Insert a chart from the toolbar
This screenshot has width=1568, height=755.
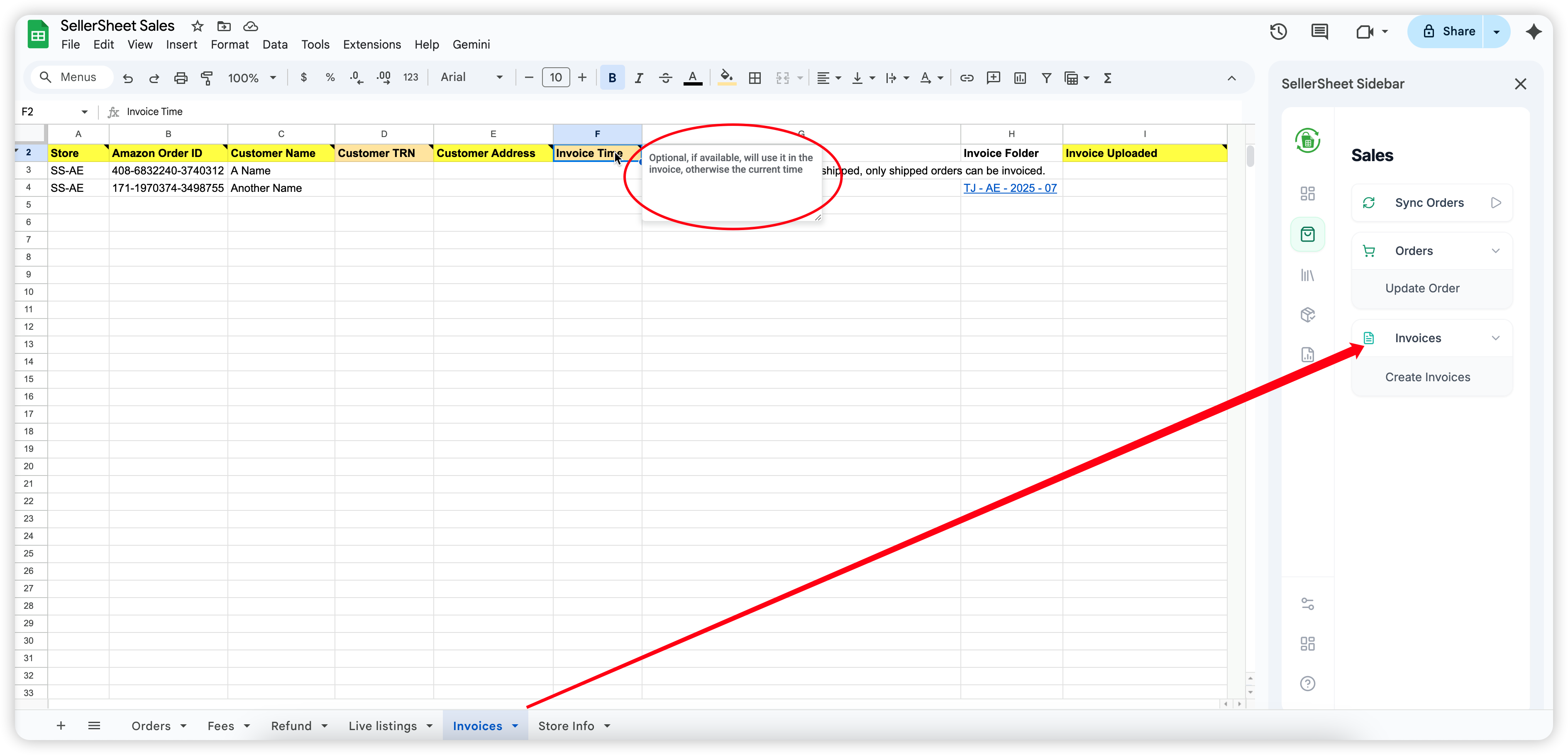(1020, 77)
